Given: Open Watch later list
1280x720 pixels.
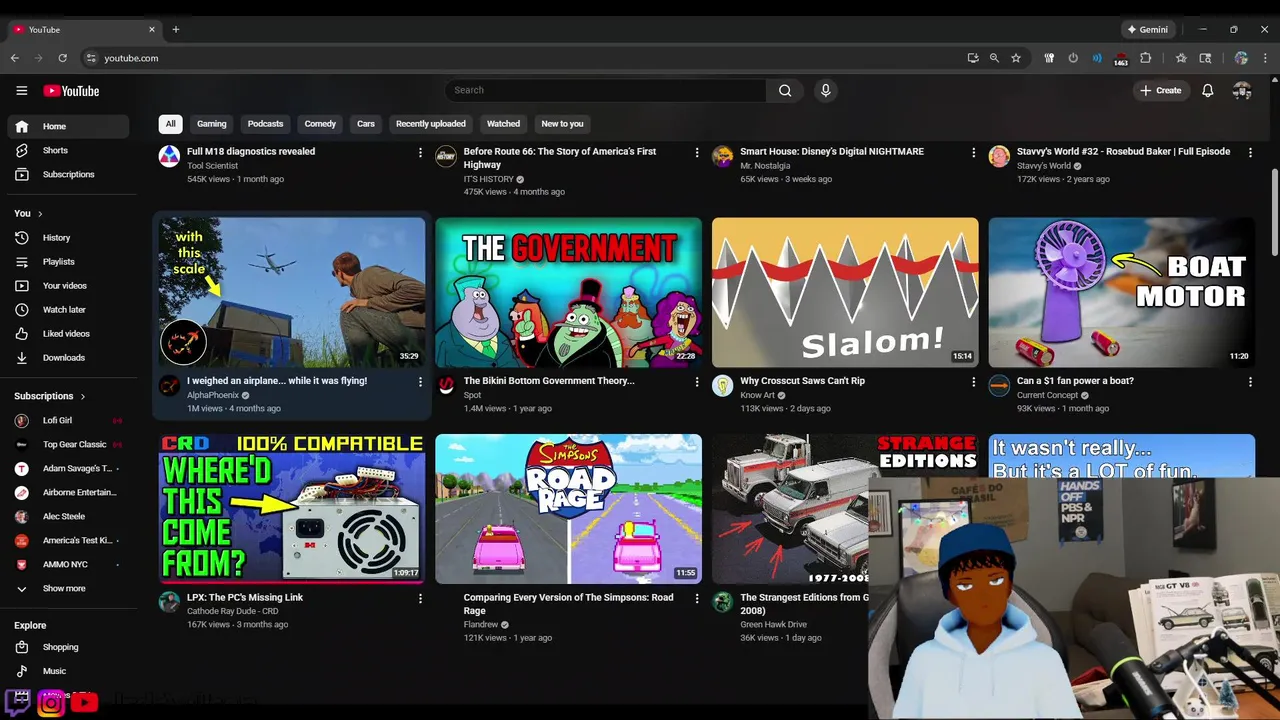Looking at the screenshot, I should [68, 310].
